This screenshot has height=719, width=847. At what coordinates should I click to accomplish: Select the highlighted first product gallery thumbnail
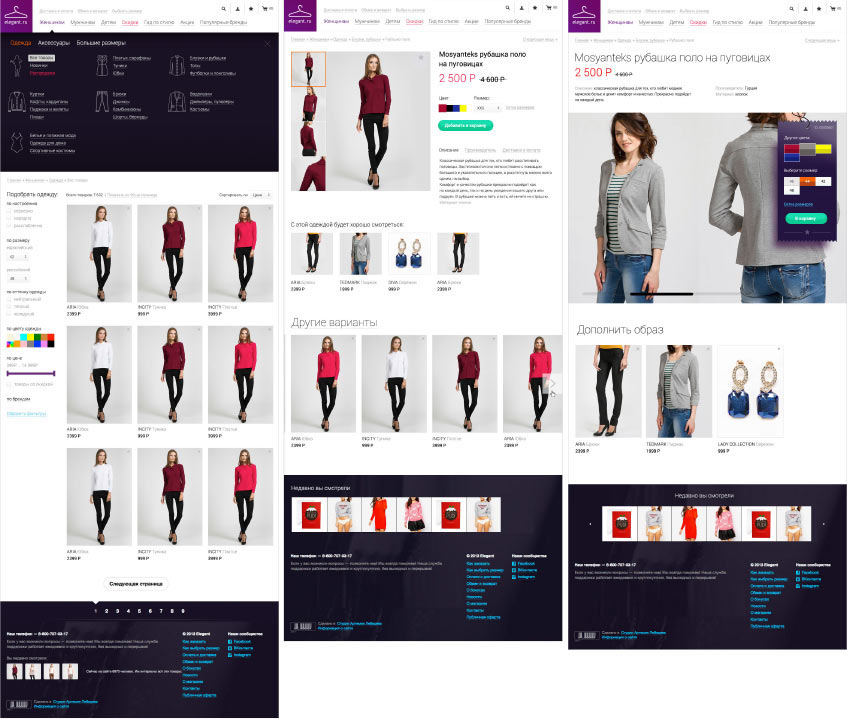(307, 68)
